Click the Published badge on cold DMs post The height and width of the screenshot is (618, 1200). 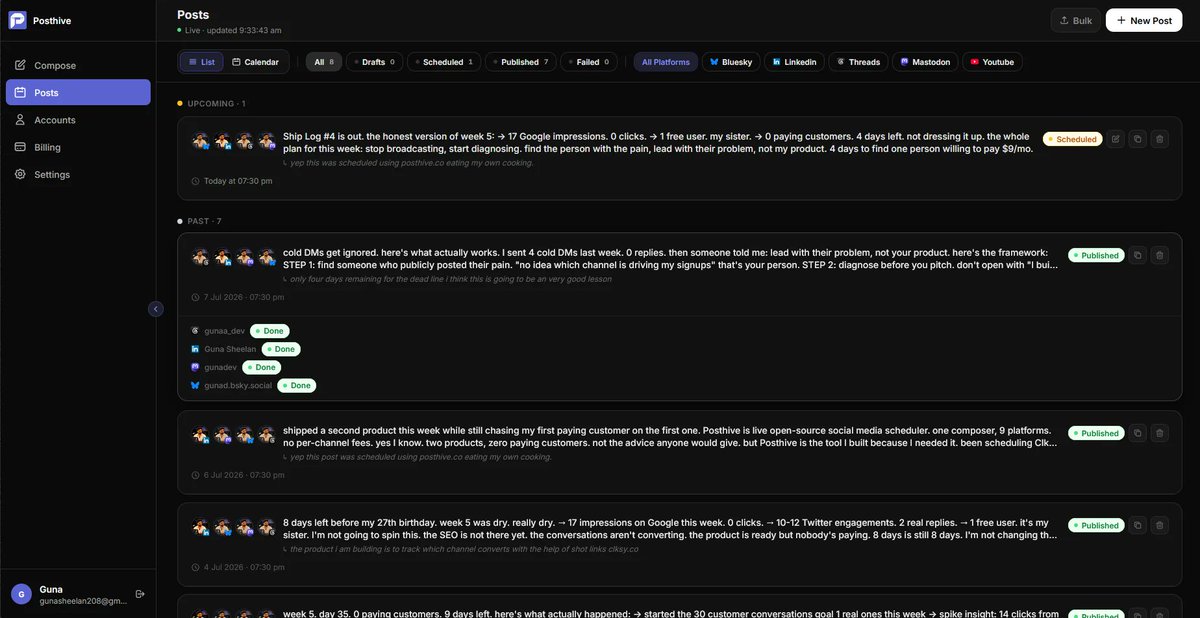pos(1096,255)
